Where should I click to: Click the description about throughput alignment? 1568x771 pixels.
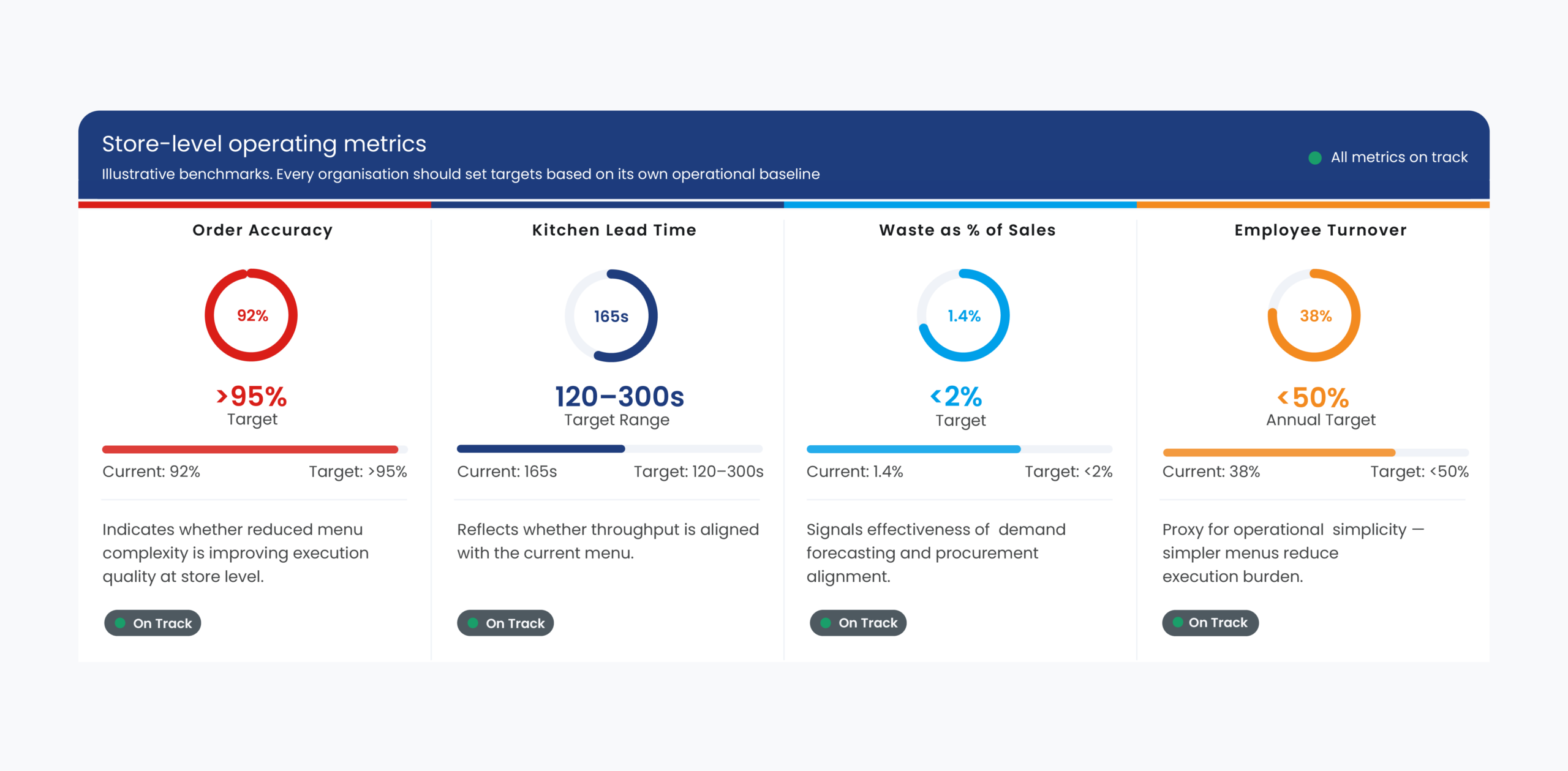[608, 541]
